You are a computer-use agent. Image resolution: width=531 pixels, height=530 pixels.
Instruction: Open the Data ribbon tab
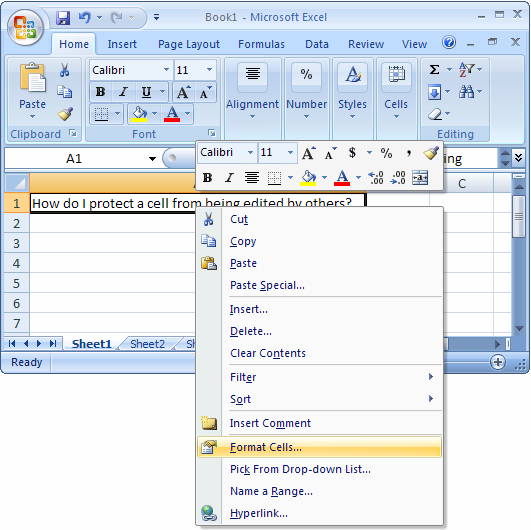point(317,44)
